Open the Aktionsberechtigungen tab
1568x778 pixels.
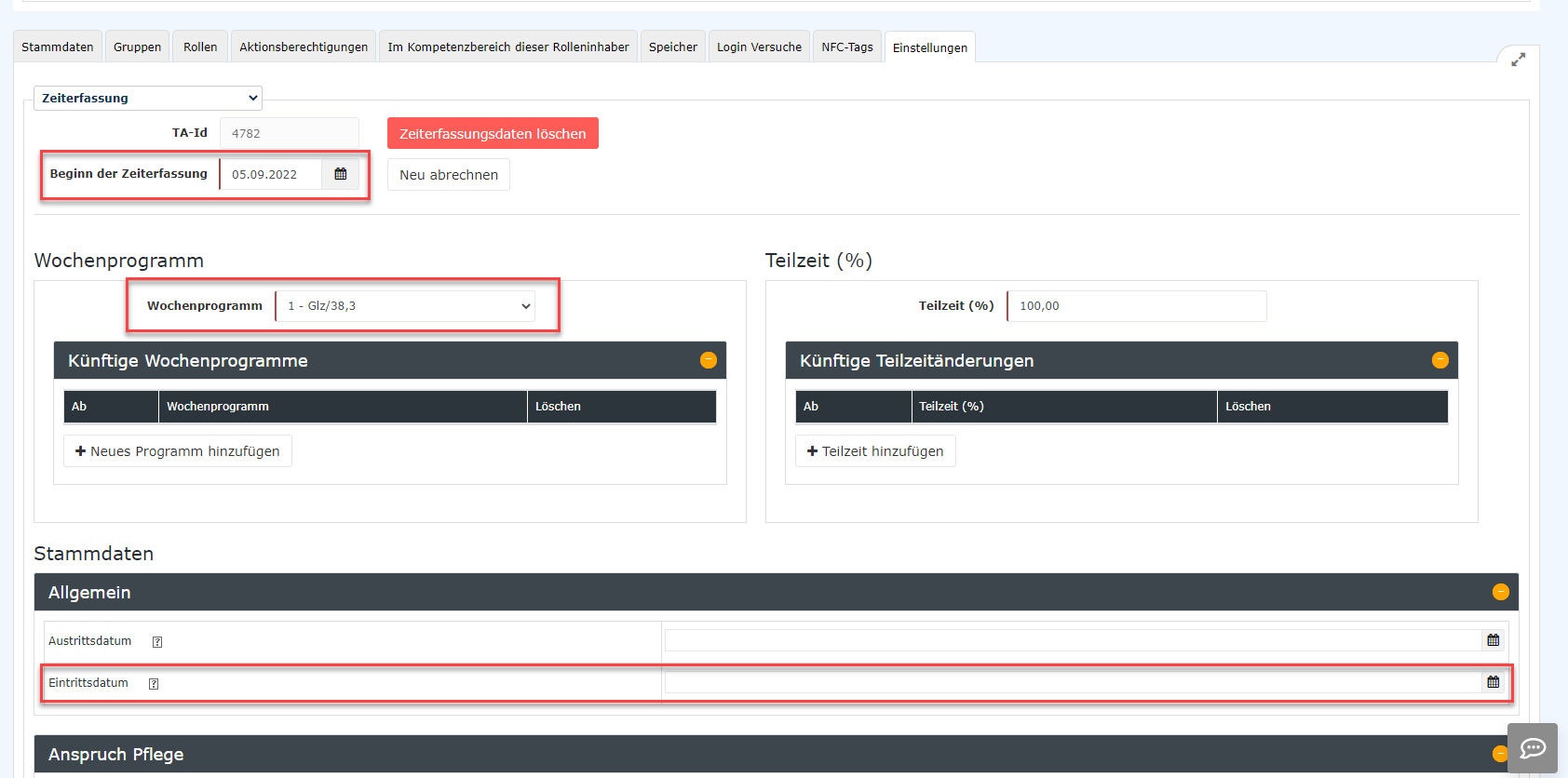click(304, 47)
